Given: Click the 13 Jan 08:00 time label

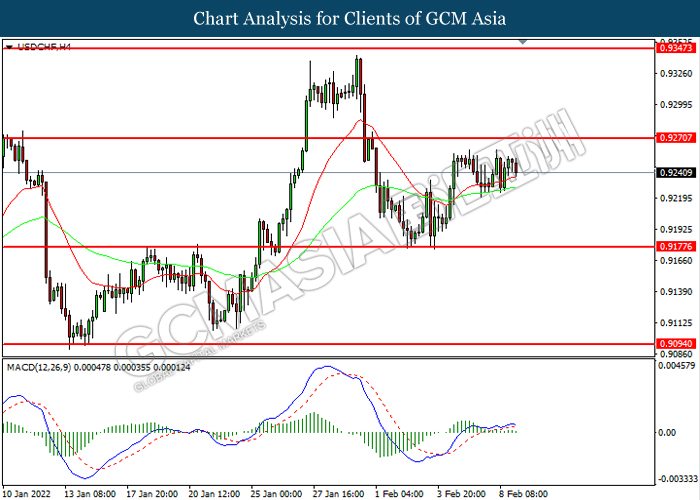Looking at the screenshot, I should click(90, 494).
